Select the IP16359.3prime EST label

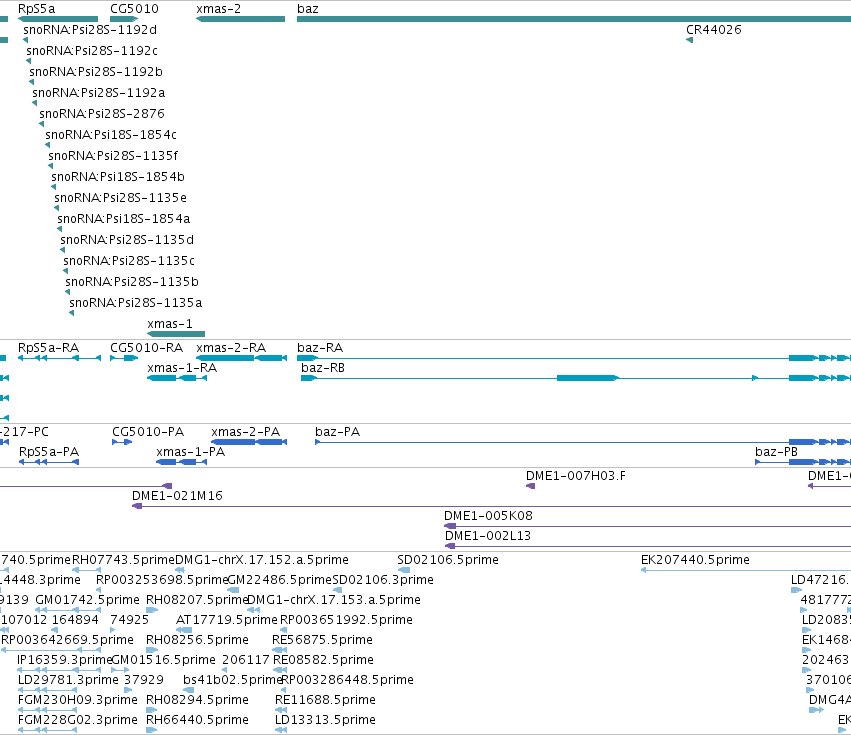tap(65, 661)
